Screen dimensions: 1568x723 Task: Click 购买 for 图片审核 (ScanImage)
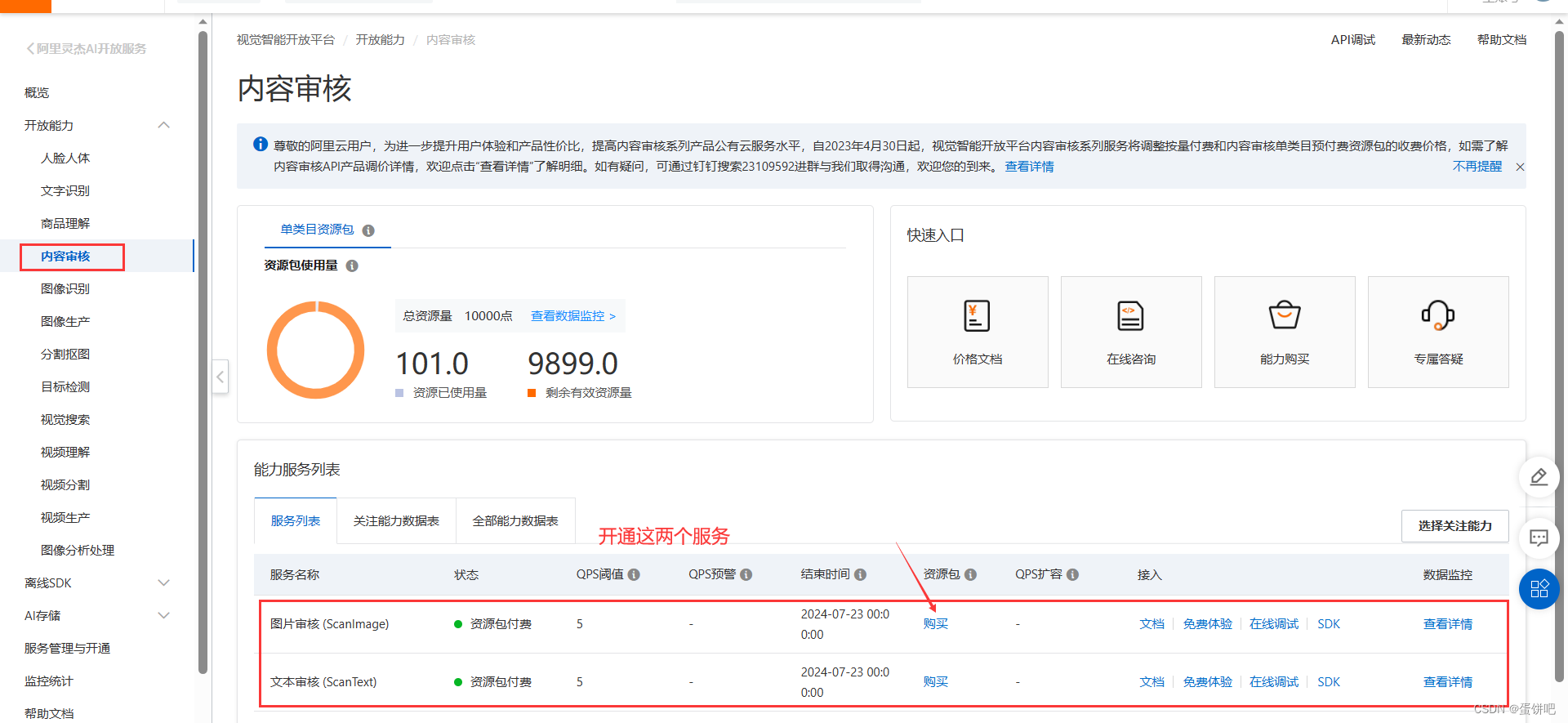click(936, 623)
